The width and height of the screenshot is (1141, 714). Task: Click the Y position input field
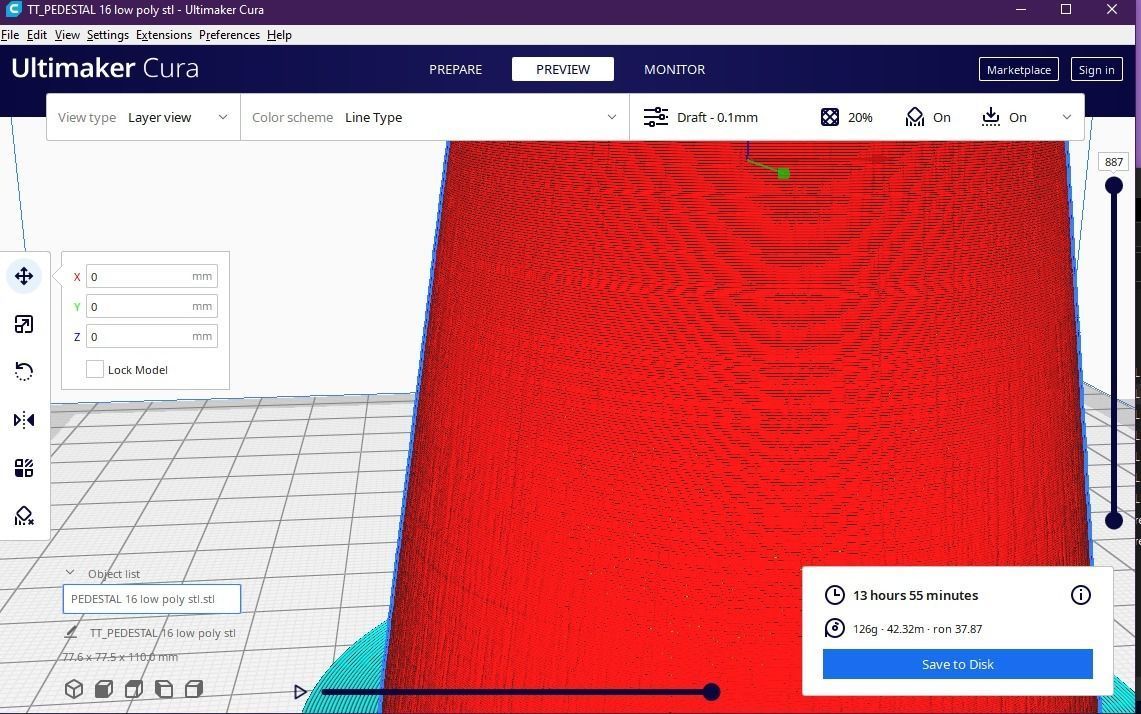point(151,306)
